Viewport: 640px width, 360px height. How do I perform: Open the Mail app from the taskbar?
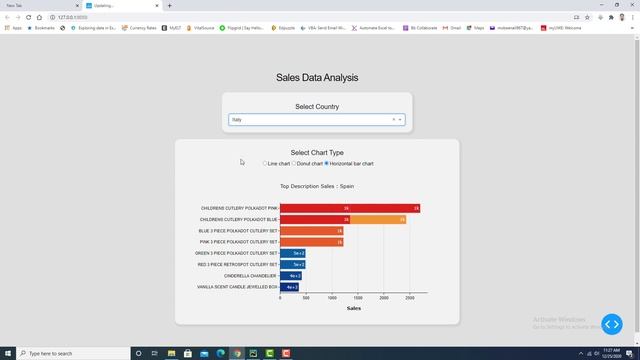pos(204,353)
